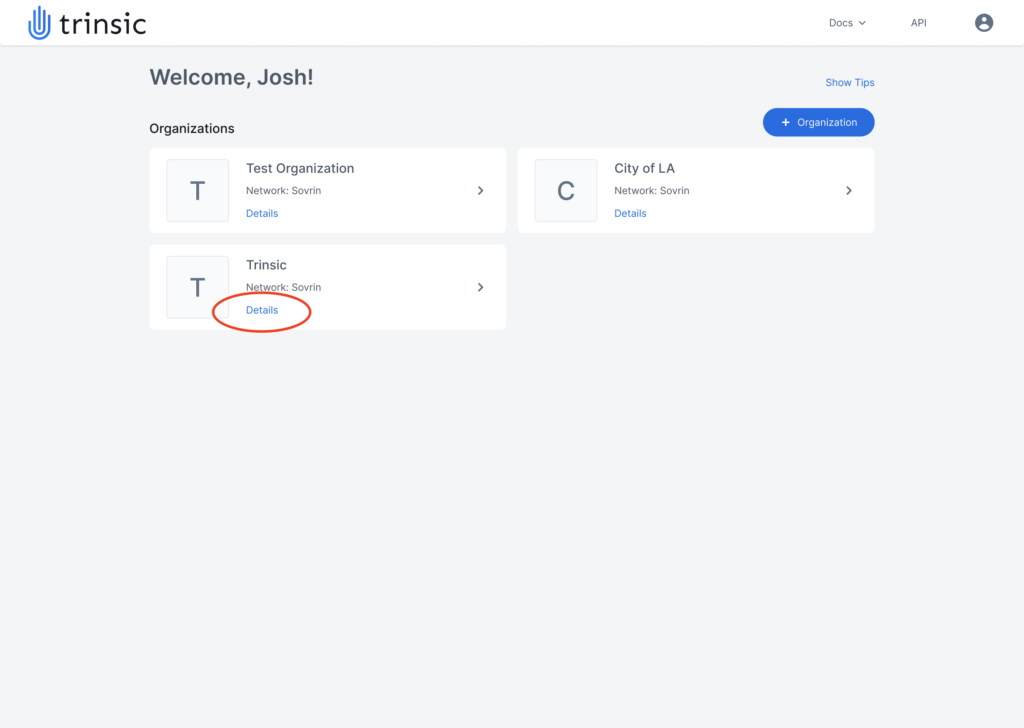Open the user account avatar menu
The height and width of the screenshot is (728, 1024).
[984, 23]
